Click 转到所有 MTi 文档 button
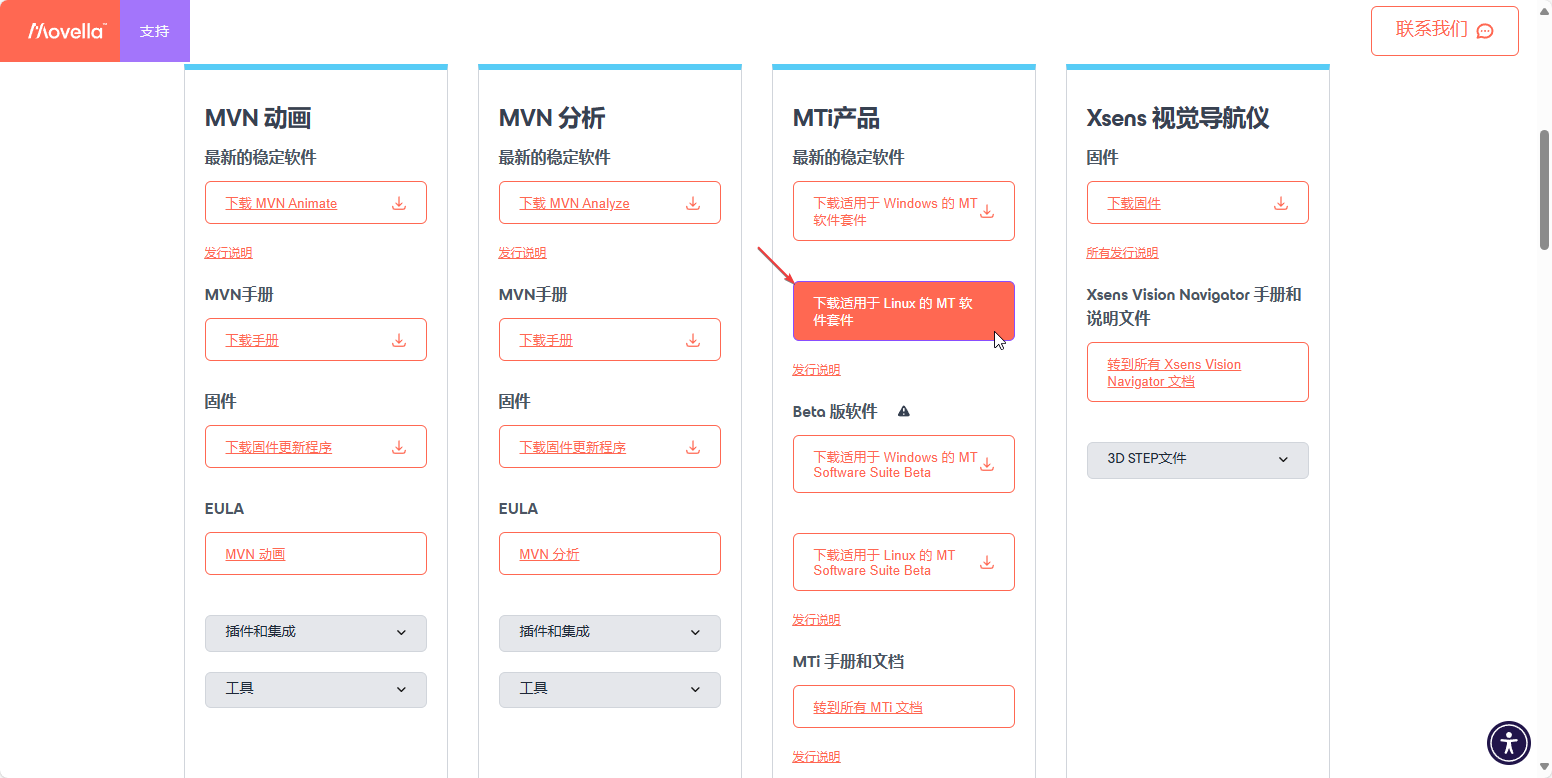This screenshot has height=778, width=1552. tap(904, 707)
